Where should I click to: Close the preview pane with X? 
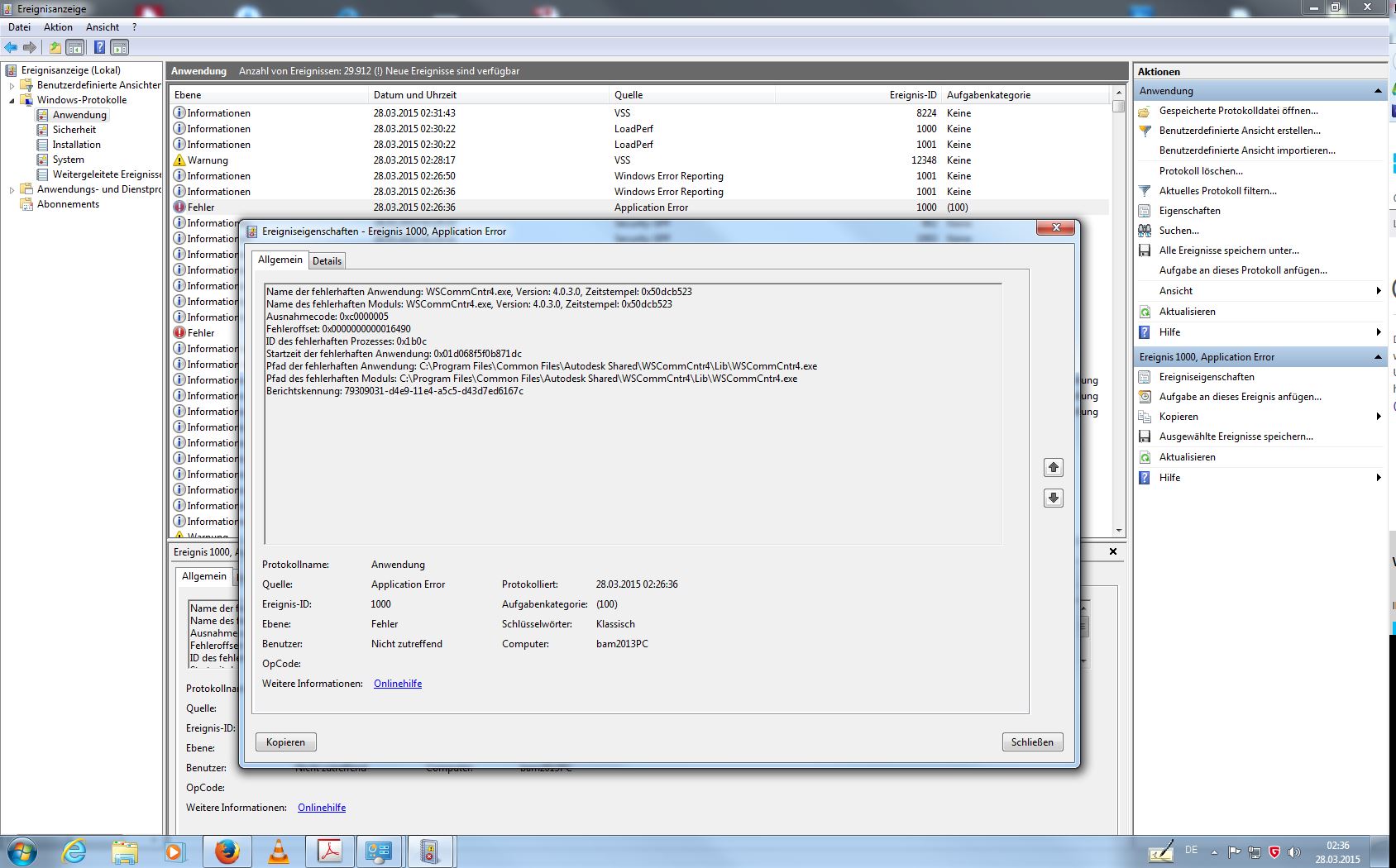tap(1113, 551)
